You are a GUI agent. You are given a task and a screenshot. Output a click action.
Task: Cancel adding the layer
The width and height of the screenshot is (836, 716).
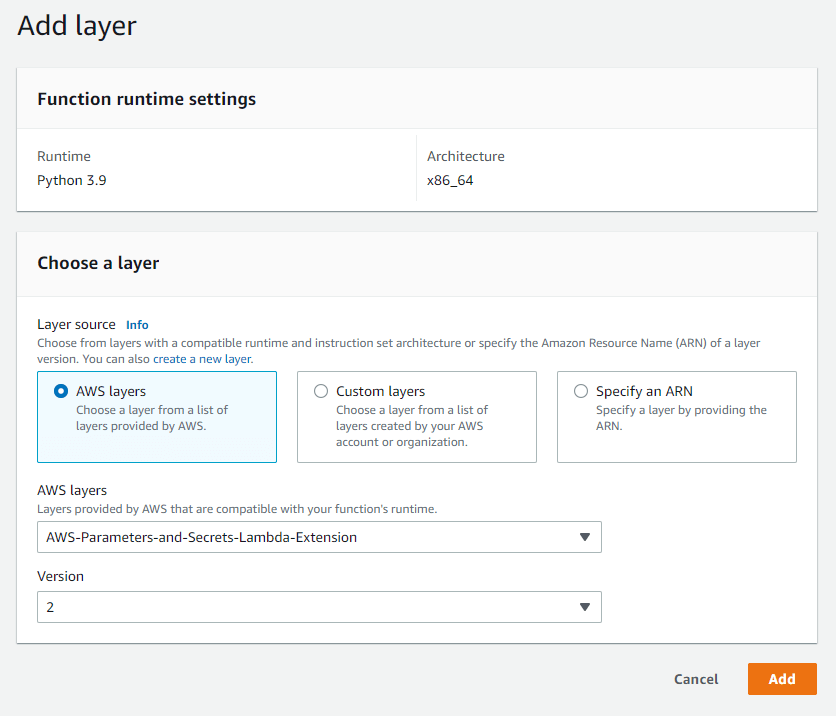(695, 679)
